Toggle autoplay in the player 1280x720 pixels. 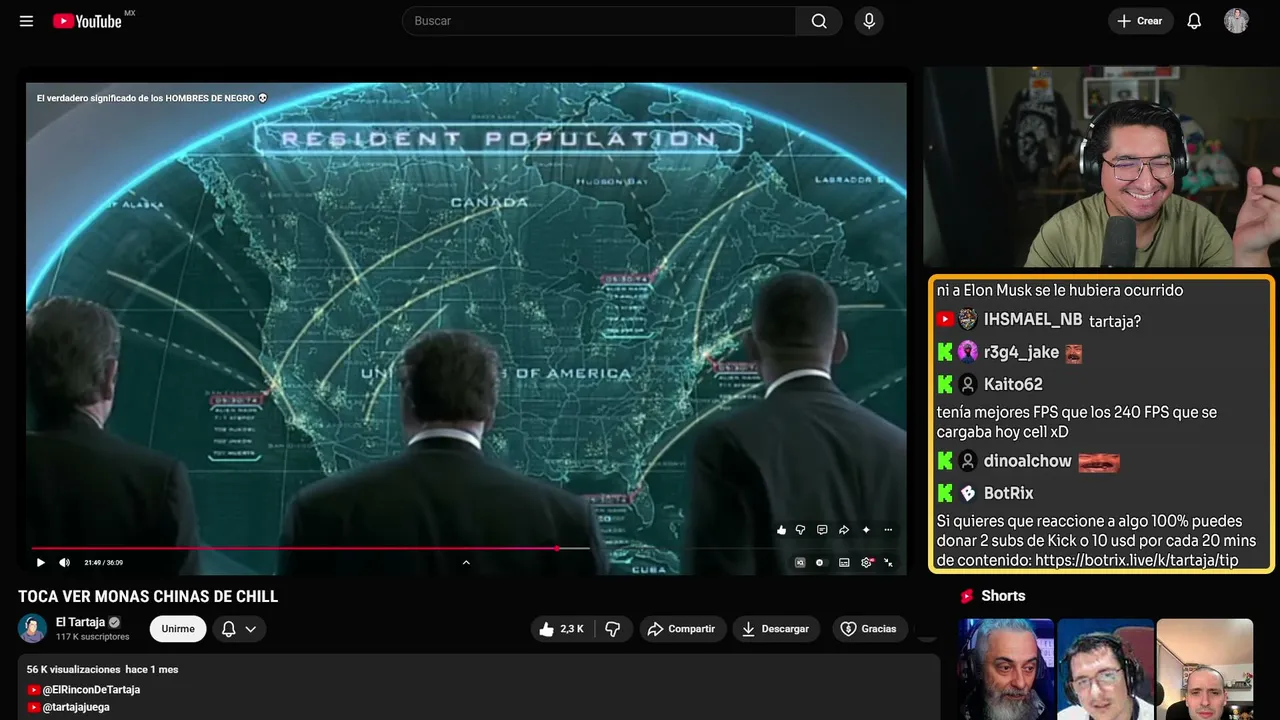[820, 563]
